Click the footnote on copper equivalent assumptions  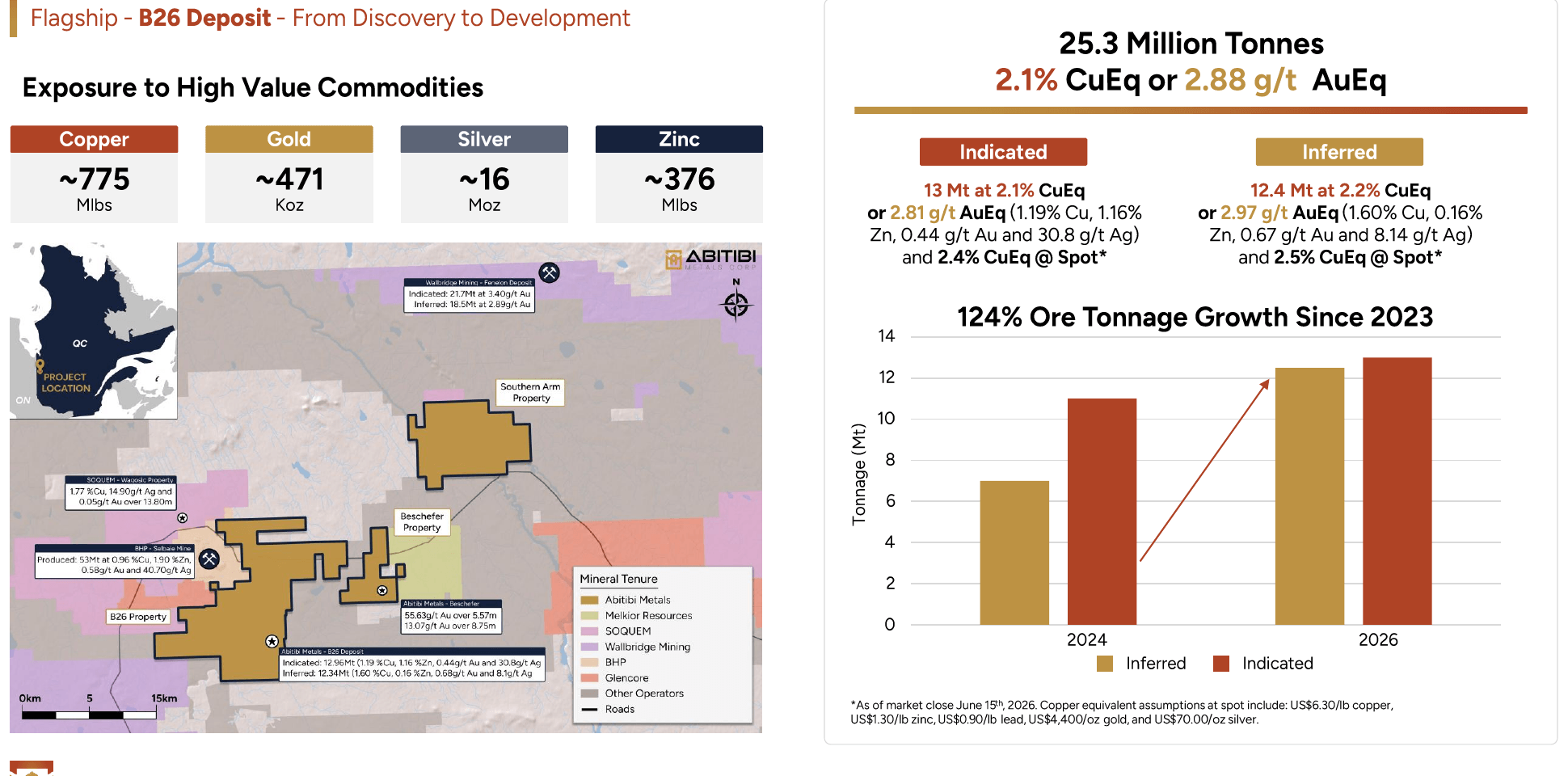[1122, 712]
